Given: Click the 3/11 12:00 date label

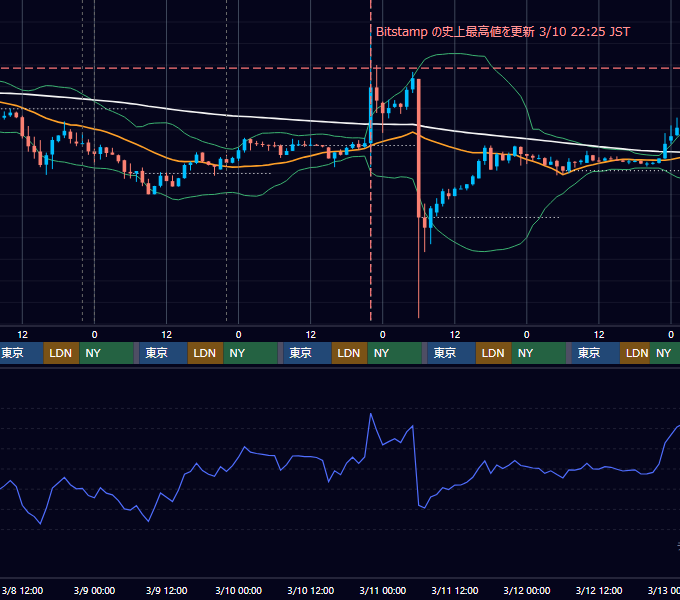Looking at the screenshot, I should tap(454, 590).
